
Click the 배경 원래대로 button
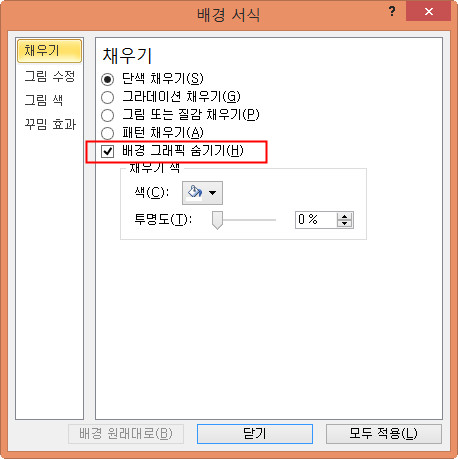(126, 434)
